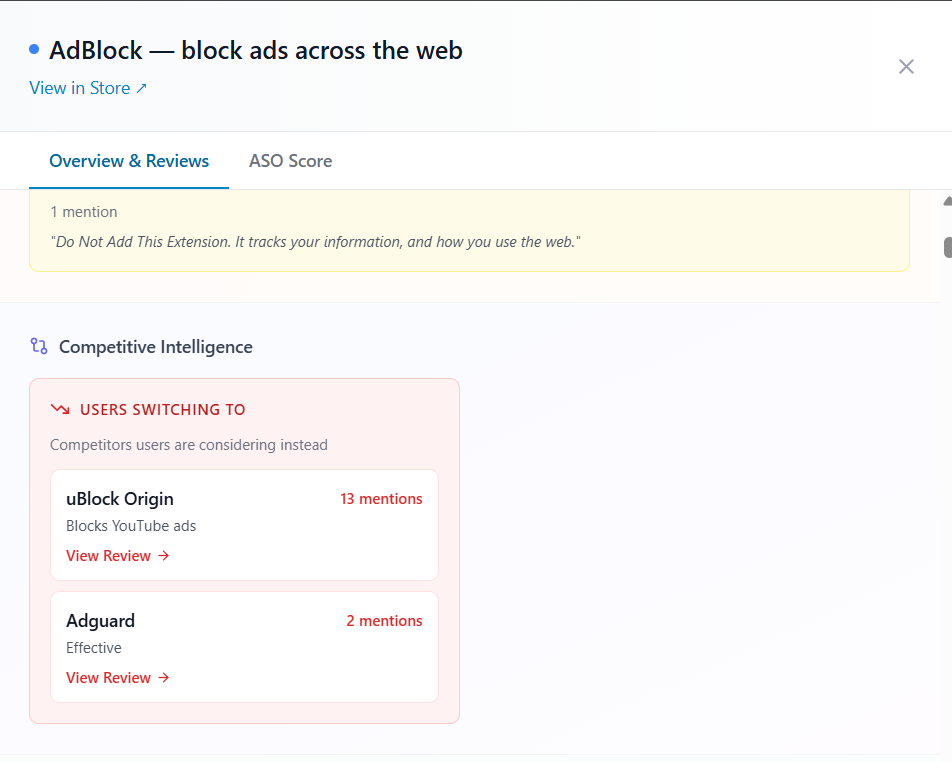Click the arrow icon in uBlock Origin's View Review

[164, 556]
